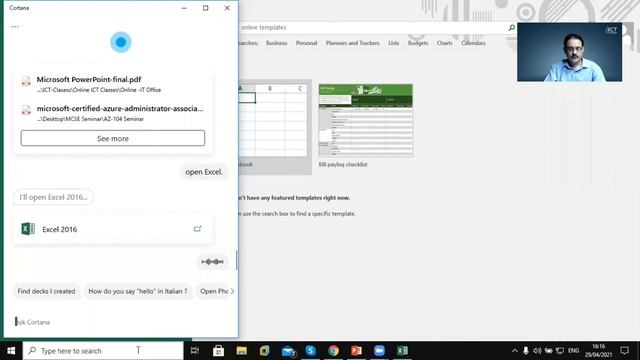Tap the blue Cortana listening orb
This screenshot has height=360, width=640.
(x=121, y=42)
